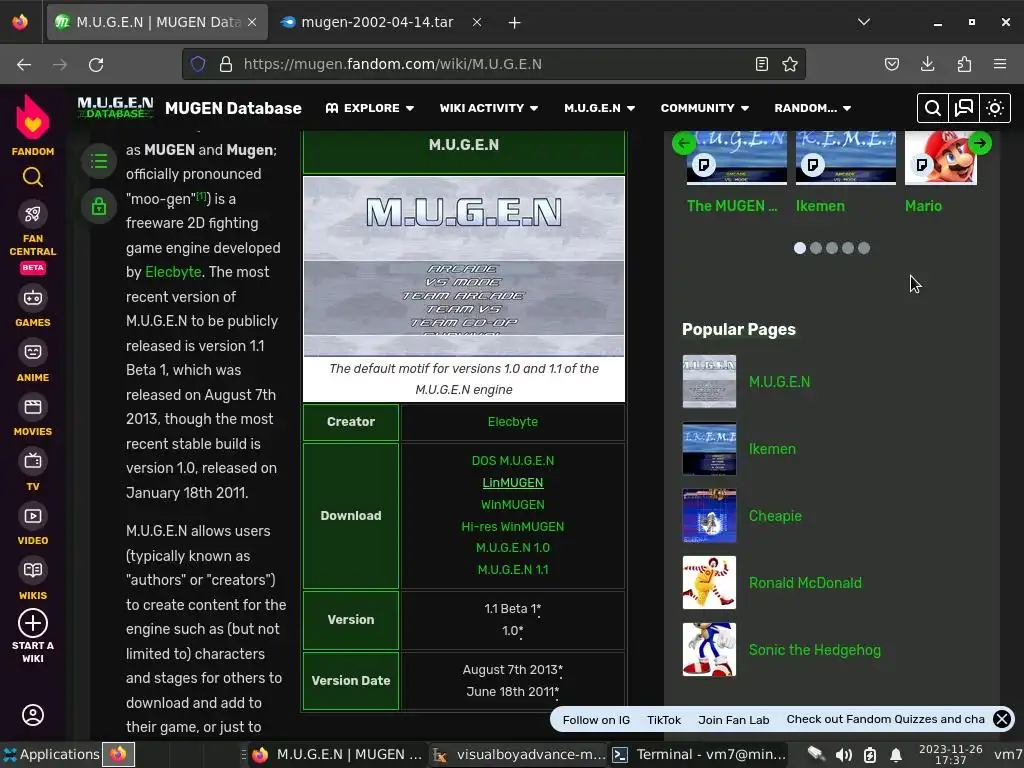The height and width of the screenshot is (768, 1024).
Task: Click Follow on IG in banner
Action: pos(596,720)
